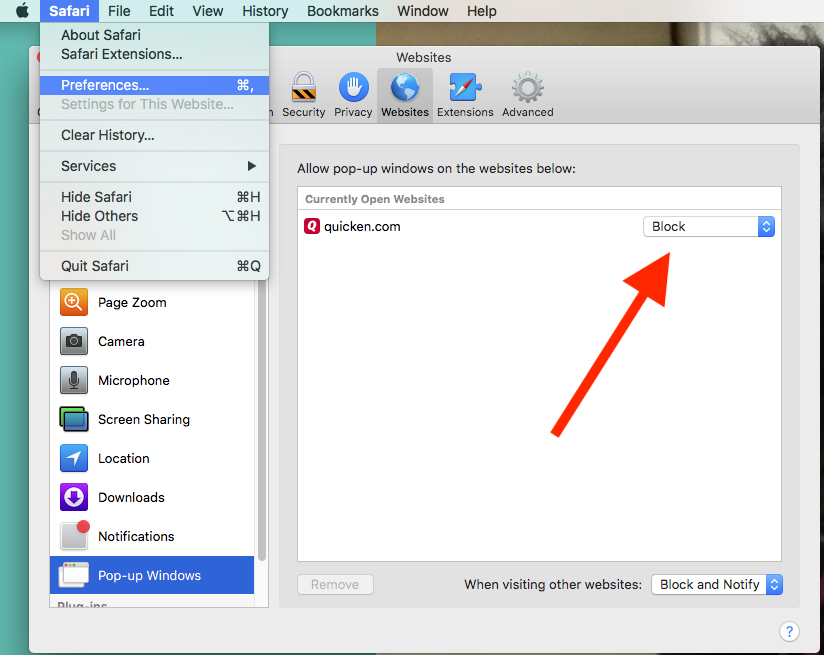This screenshot has width=824, height=655.
Task: Choose Preferences… in Safari menu
Action: (154, 85)
